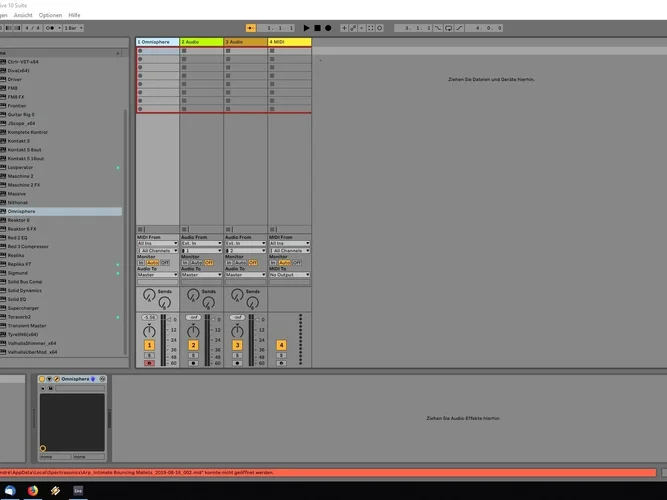Click the Omnisphere device hot-swap icon
This screenshot has height=500, width=667.
pyautogui.click(x=102, y=379)
